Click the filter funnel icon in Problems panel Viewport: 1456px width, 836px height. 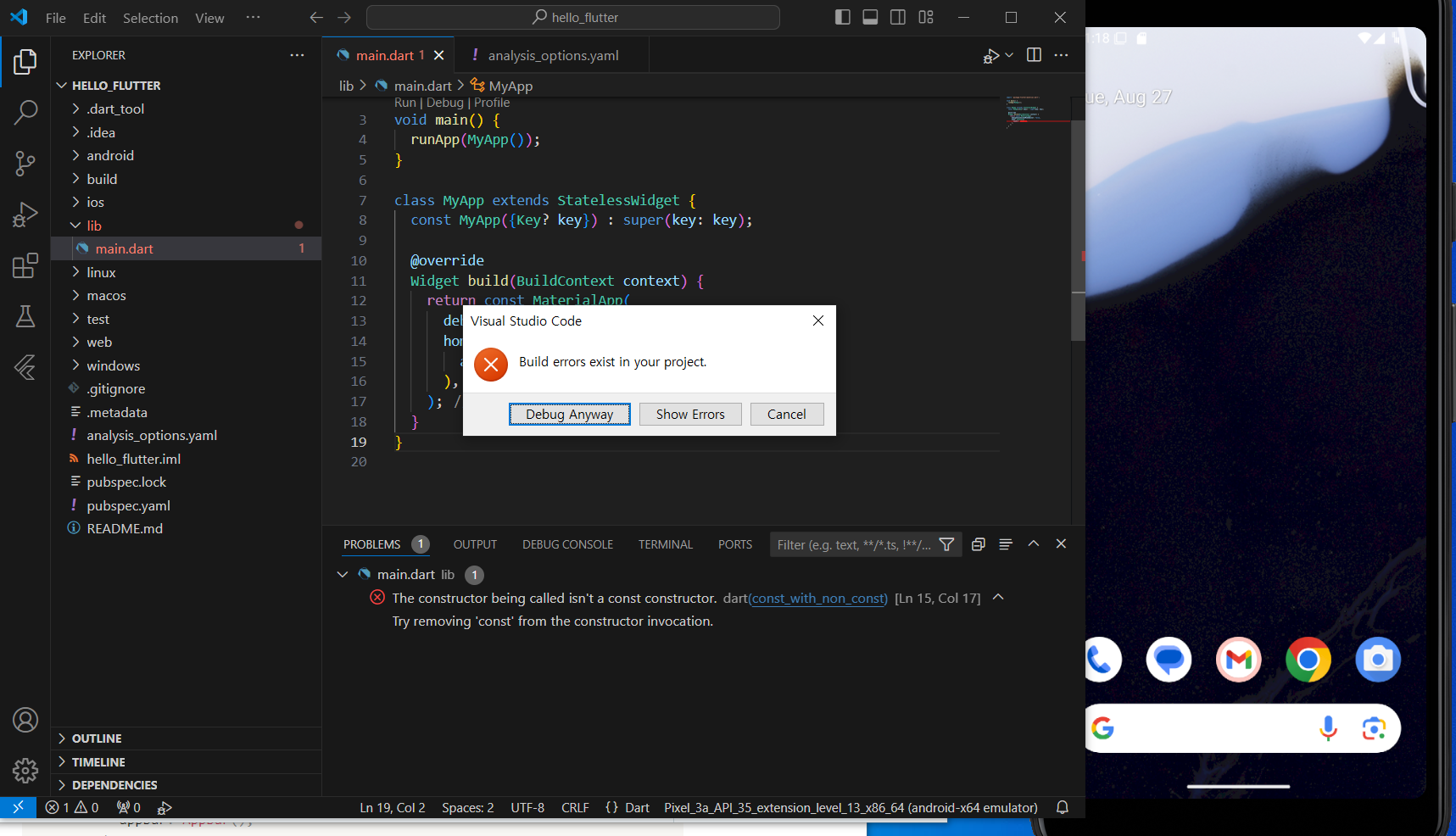(x=947, y=544)
